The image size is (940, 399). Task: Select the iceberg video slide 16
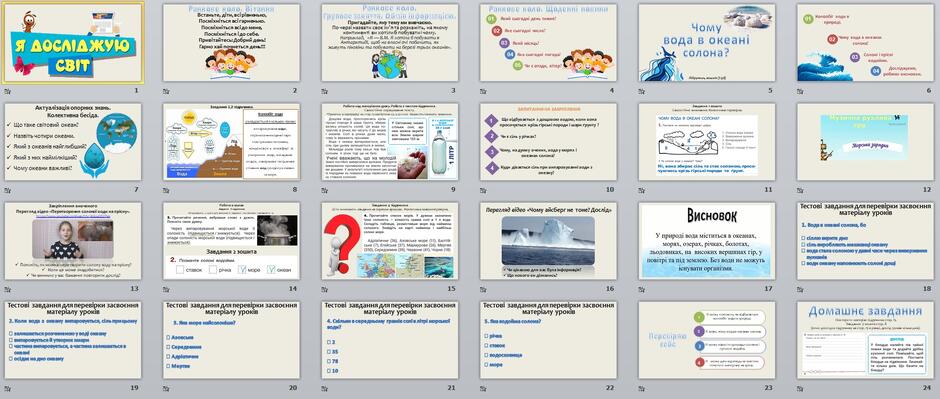point(549,240)
